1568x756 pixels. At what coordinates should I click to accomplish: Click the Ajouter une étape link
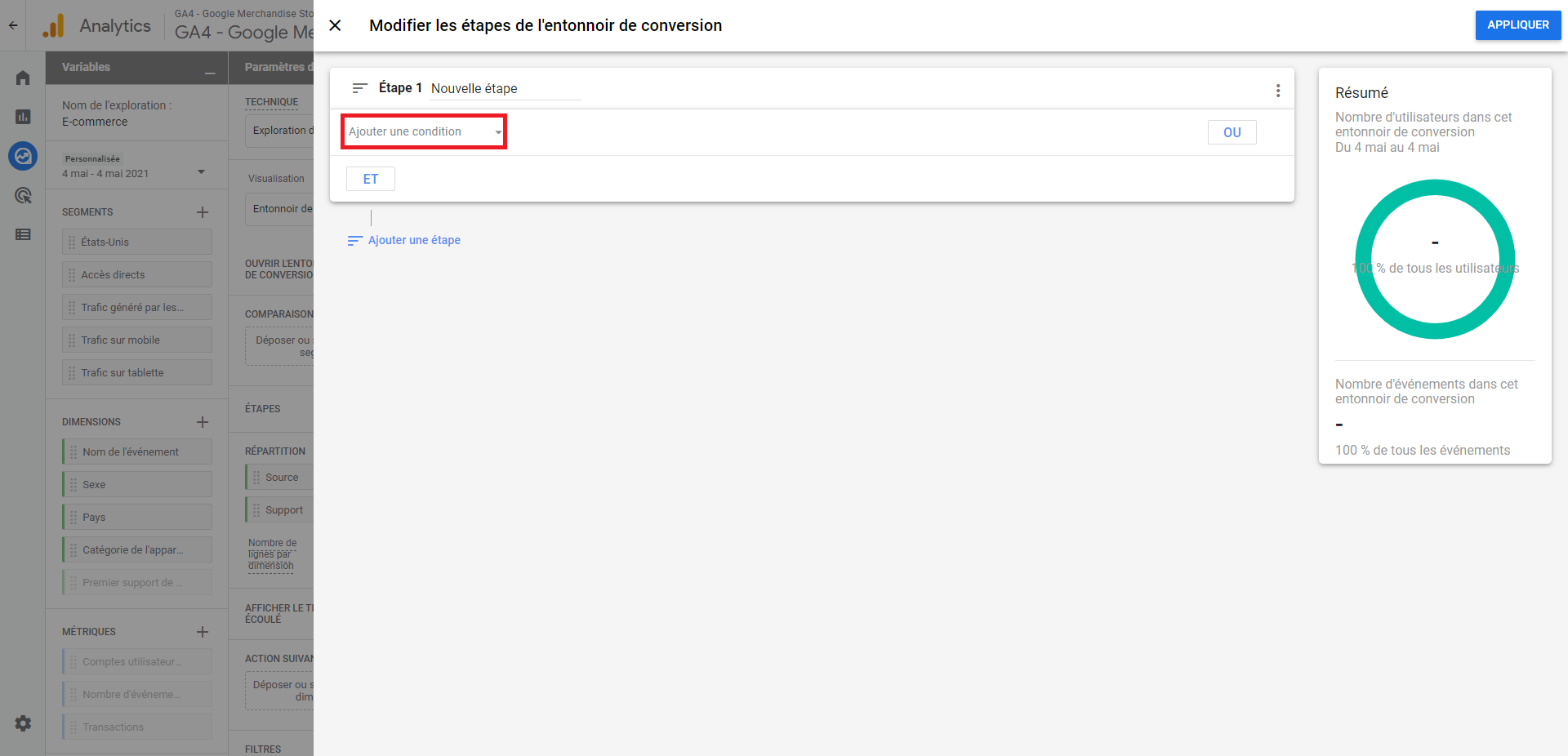(413, 240)
